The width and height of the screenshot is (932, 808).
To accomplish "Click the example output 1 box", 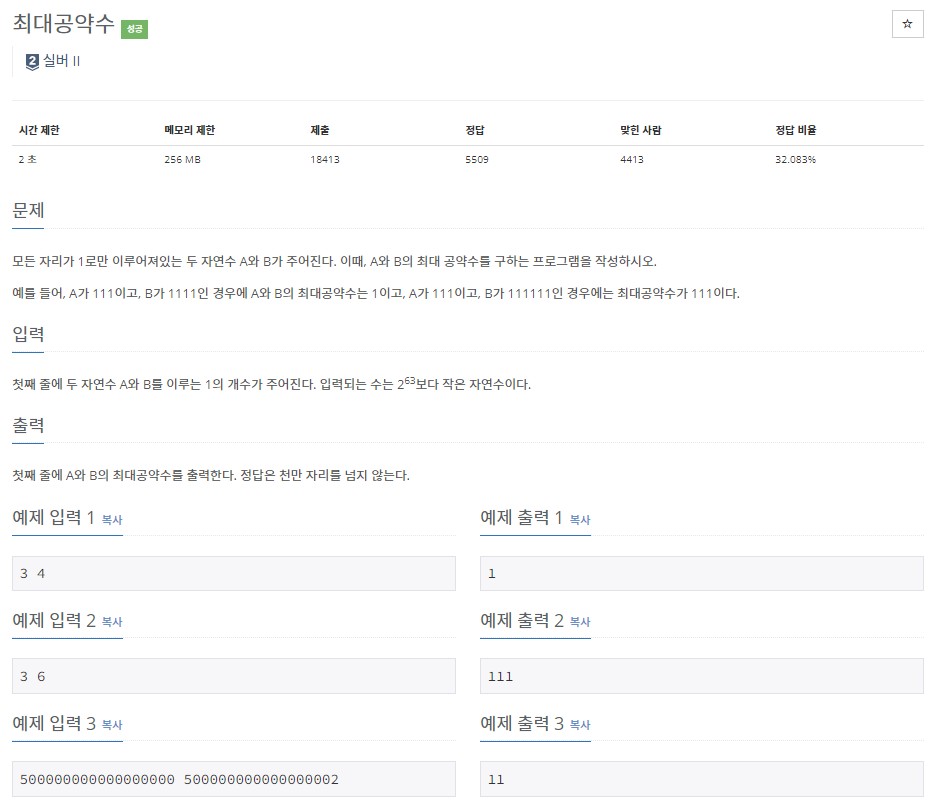I will [x=701, y=574].
